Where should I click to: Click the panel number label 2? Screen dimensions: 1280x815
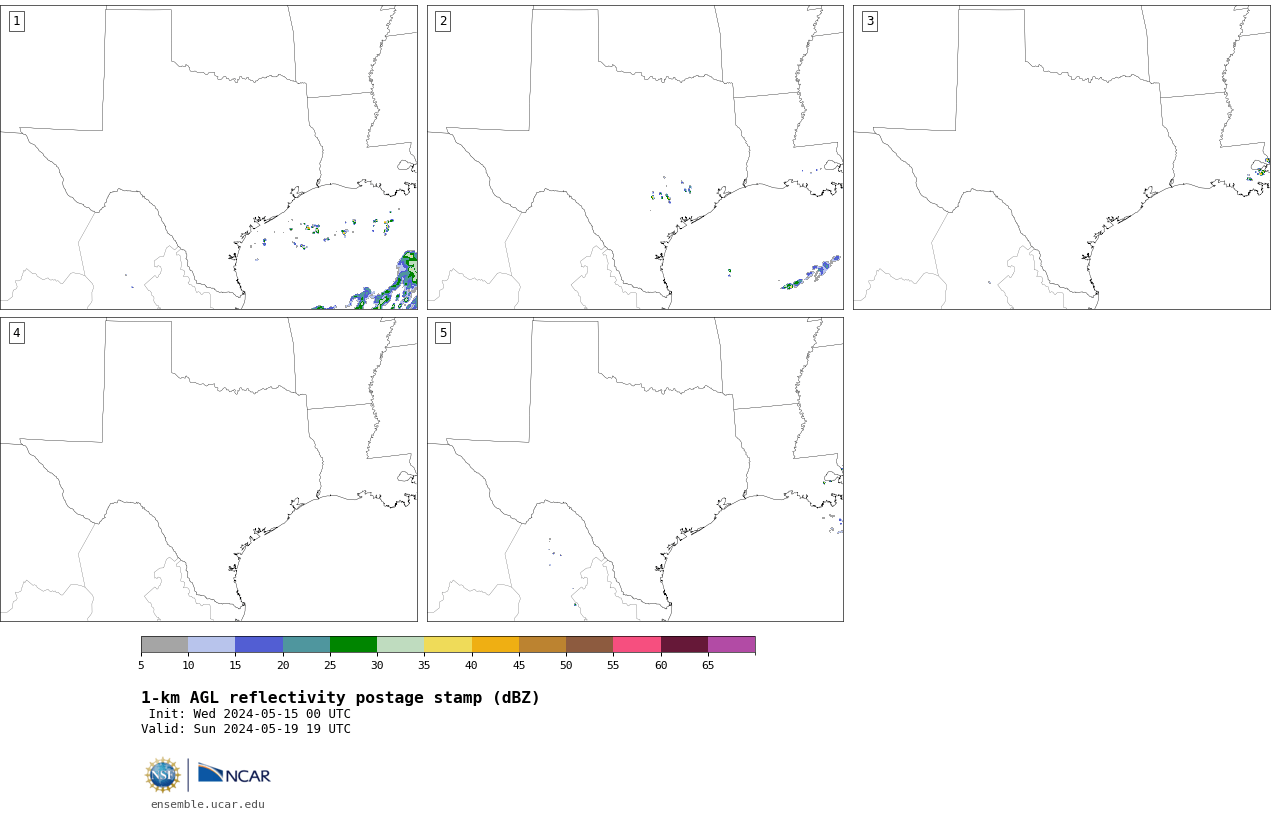[x=443, y=21]
